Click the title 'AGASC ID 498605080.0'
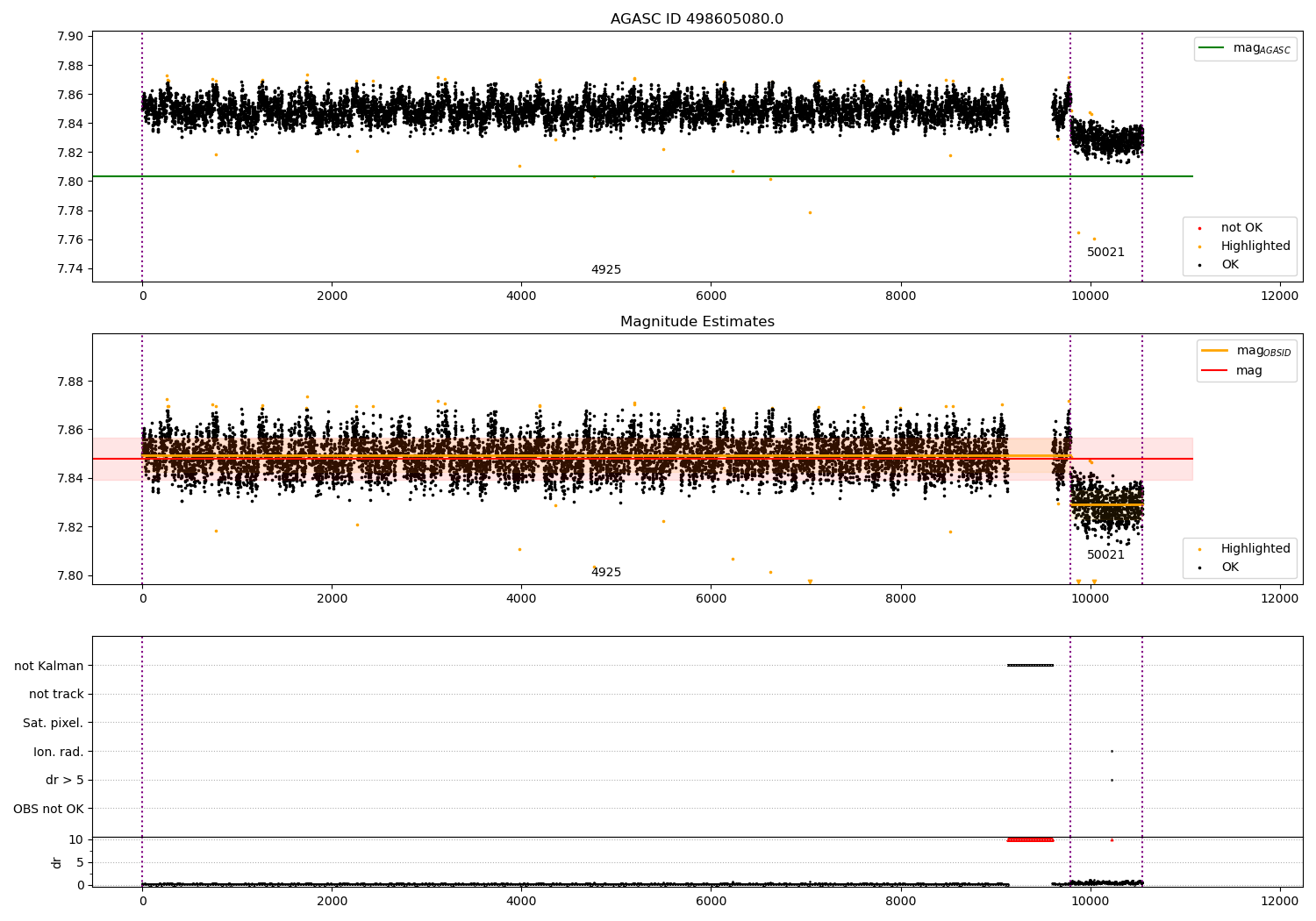Viewport: 1316px width, 921px height. [697, 19]
